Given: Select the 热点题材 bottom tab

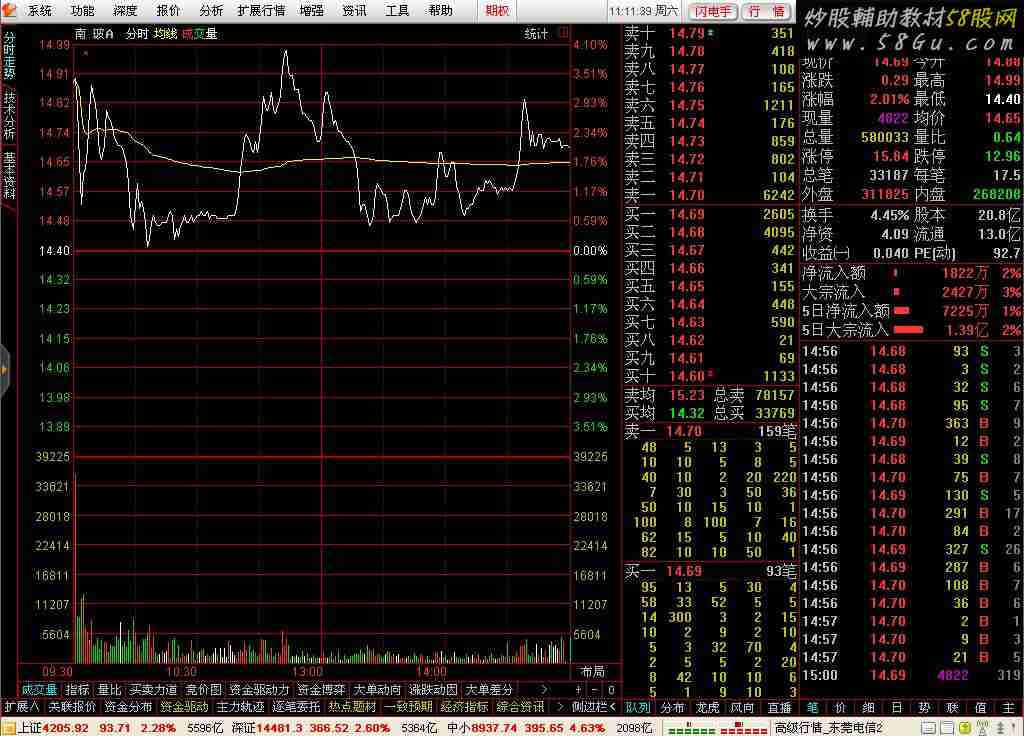Looking at the screenshot, I should point(353,707).
